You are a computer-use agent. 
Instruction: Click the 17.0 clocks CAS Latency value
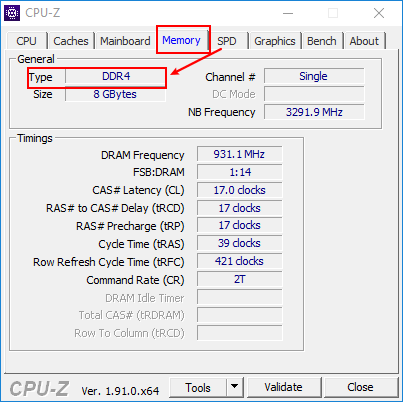239,190
